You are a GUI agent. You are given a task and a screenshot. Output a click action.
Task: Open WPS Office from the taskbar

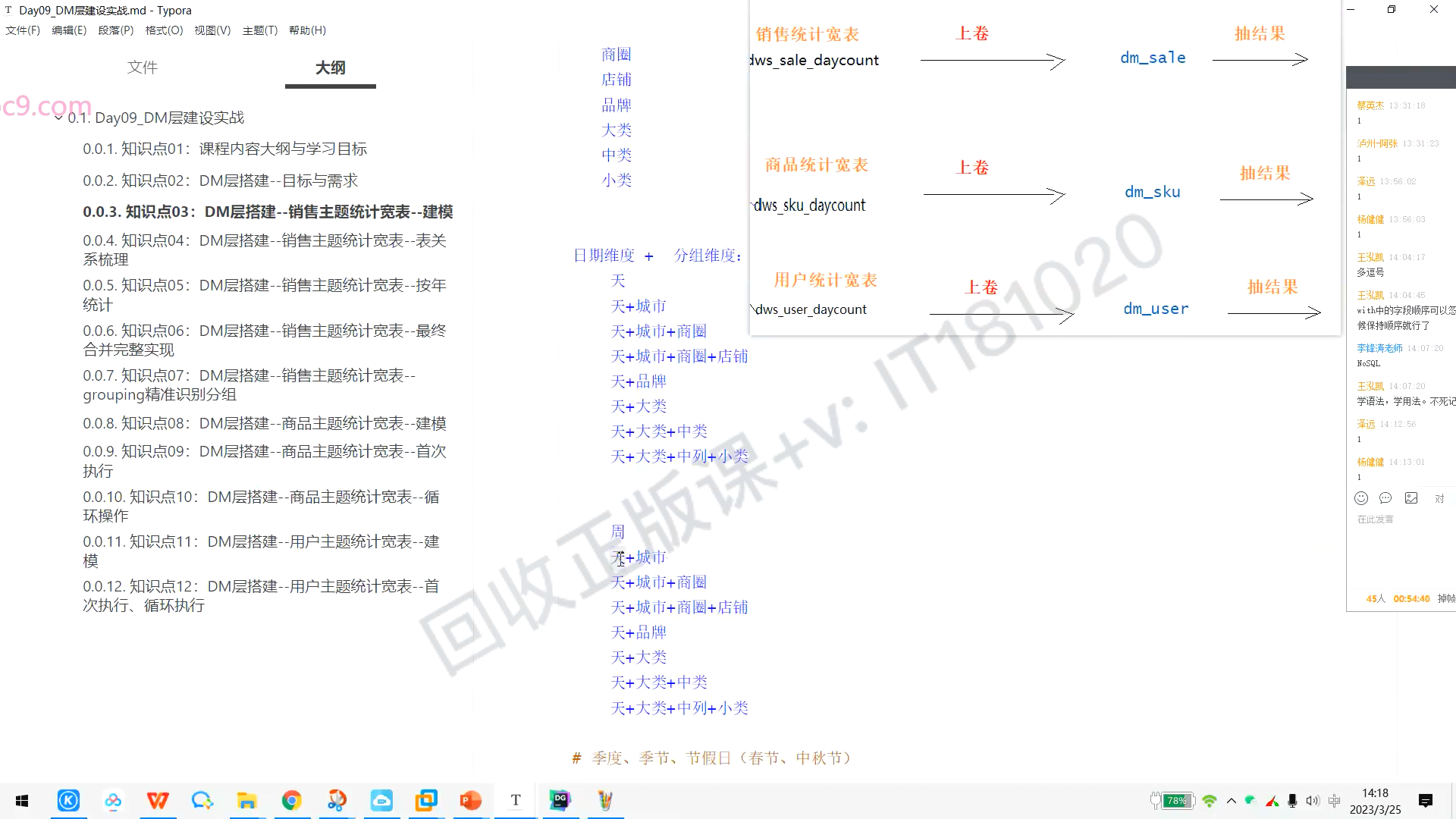pyautogui.click(x=158, y=800)
